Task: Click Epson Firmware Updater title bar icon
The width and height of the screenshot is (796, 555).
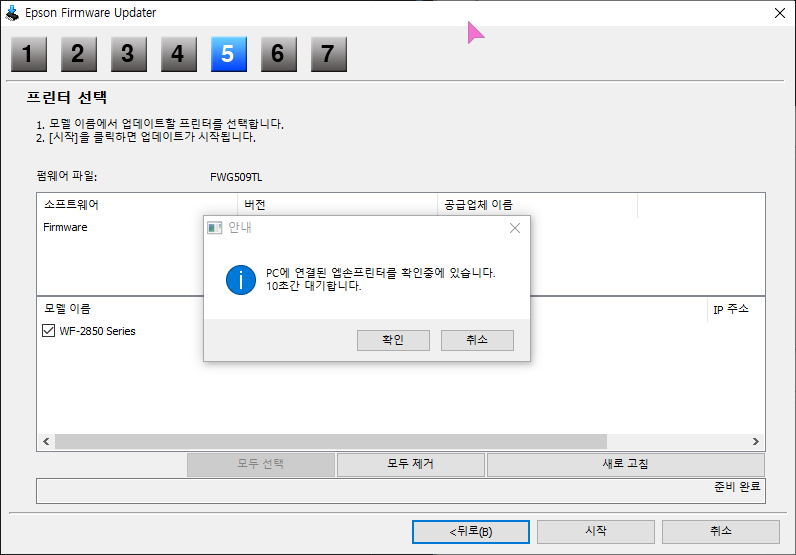Action: (12, 13)
